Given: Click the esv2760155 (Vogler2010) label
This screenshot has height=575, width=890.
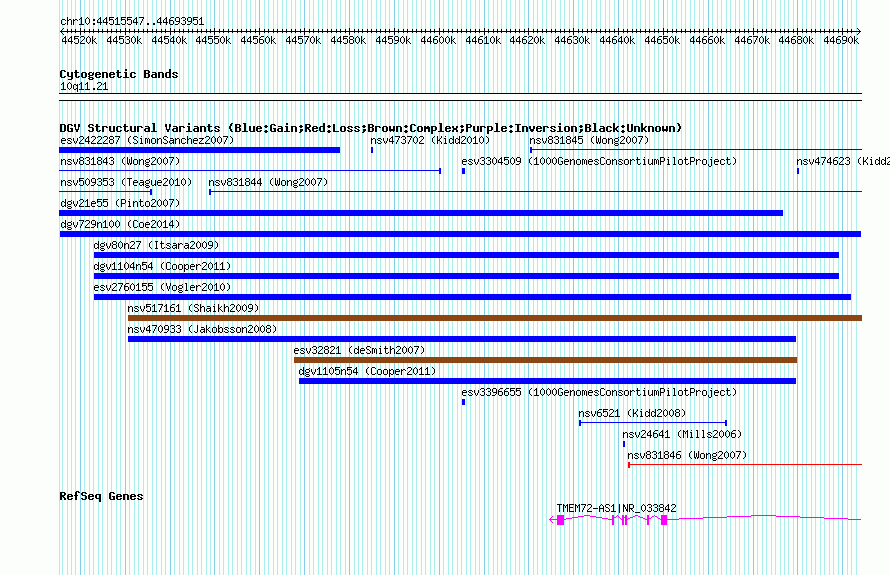Looking at the screenshot, I should point(162,287).
